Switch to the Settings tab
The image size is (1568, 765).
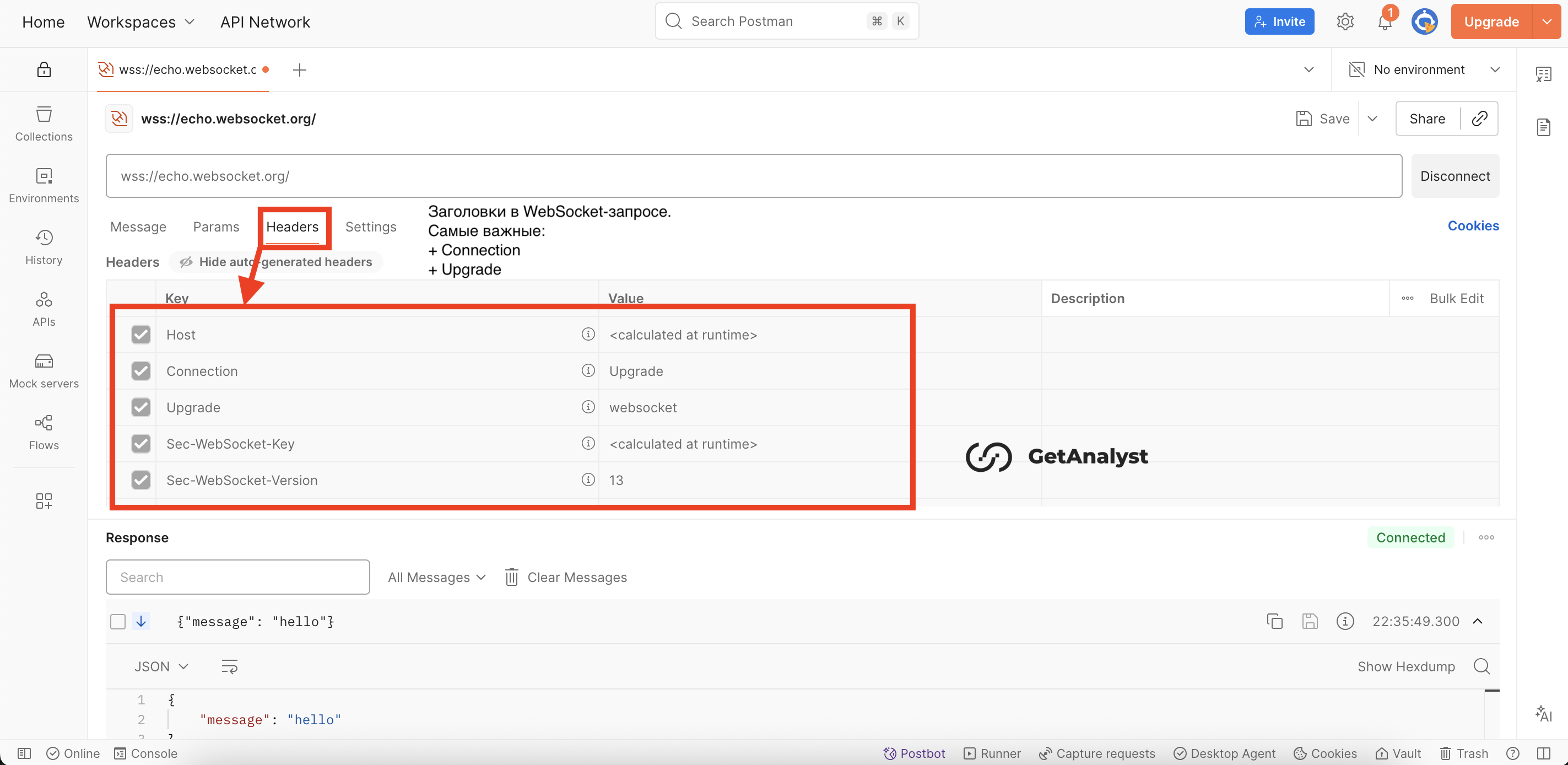pos(371,227)
